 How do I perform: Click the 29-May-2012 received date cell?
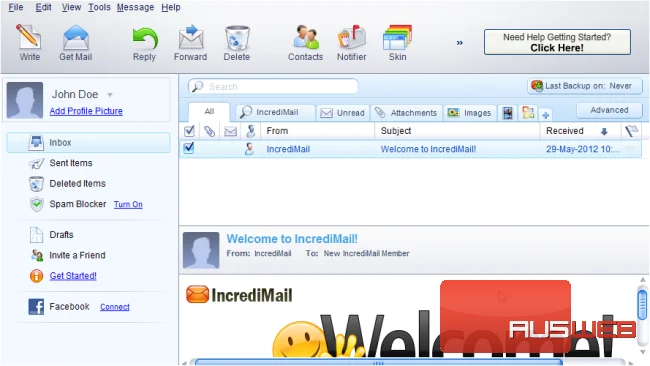coord(582,149)
